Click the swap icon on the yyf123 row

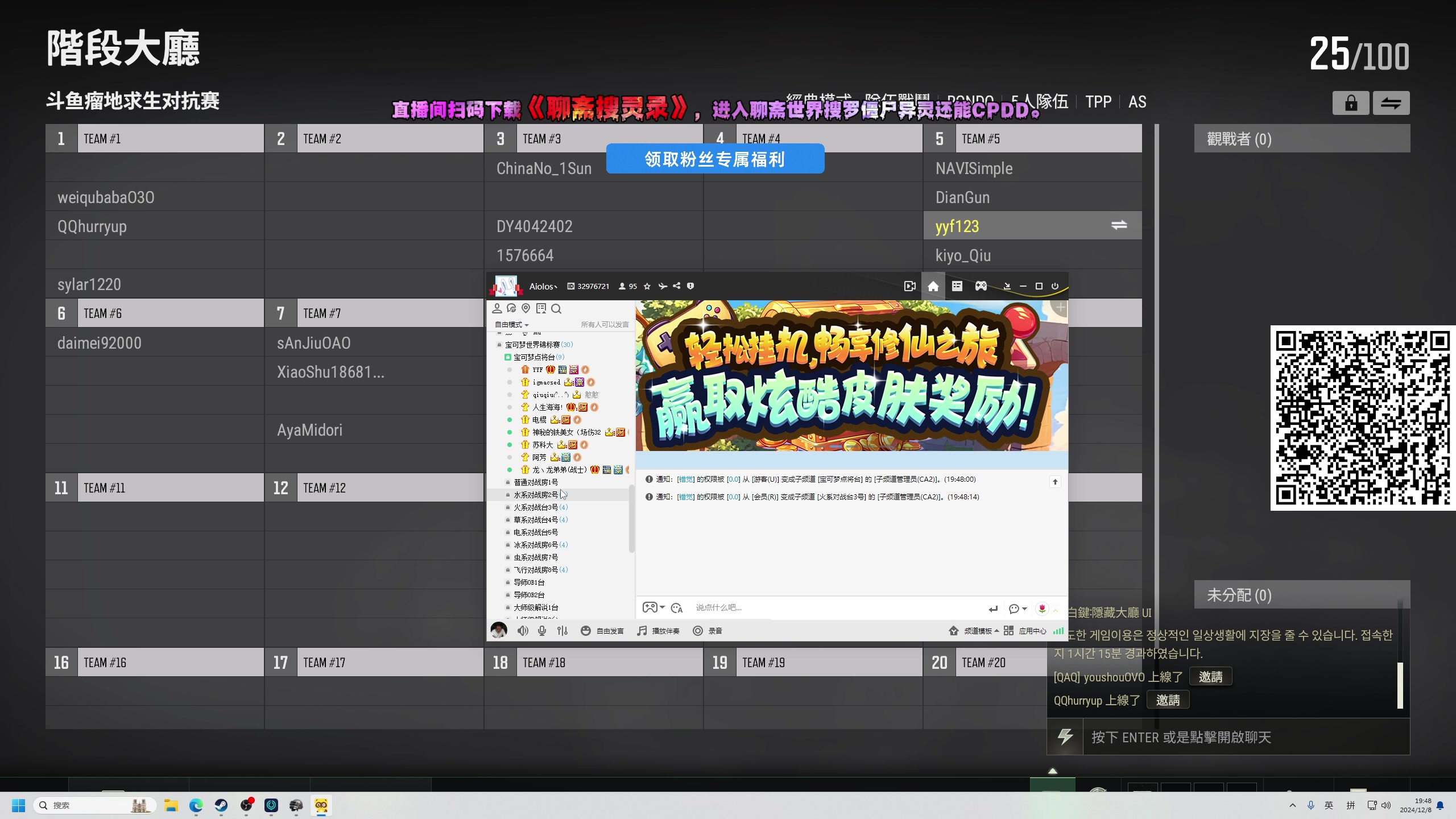[1119, 225]
